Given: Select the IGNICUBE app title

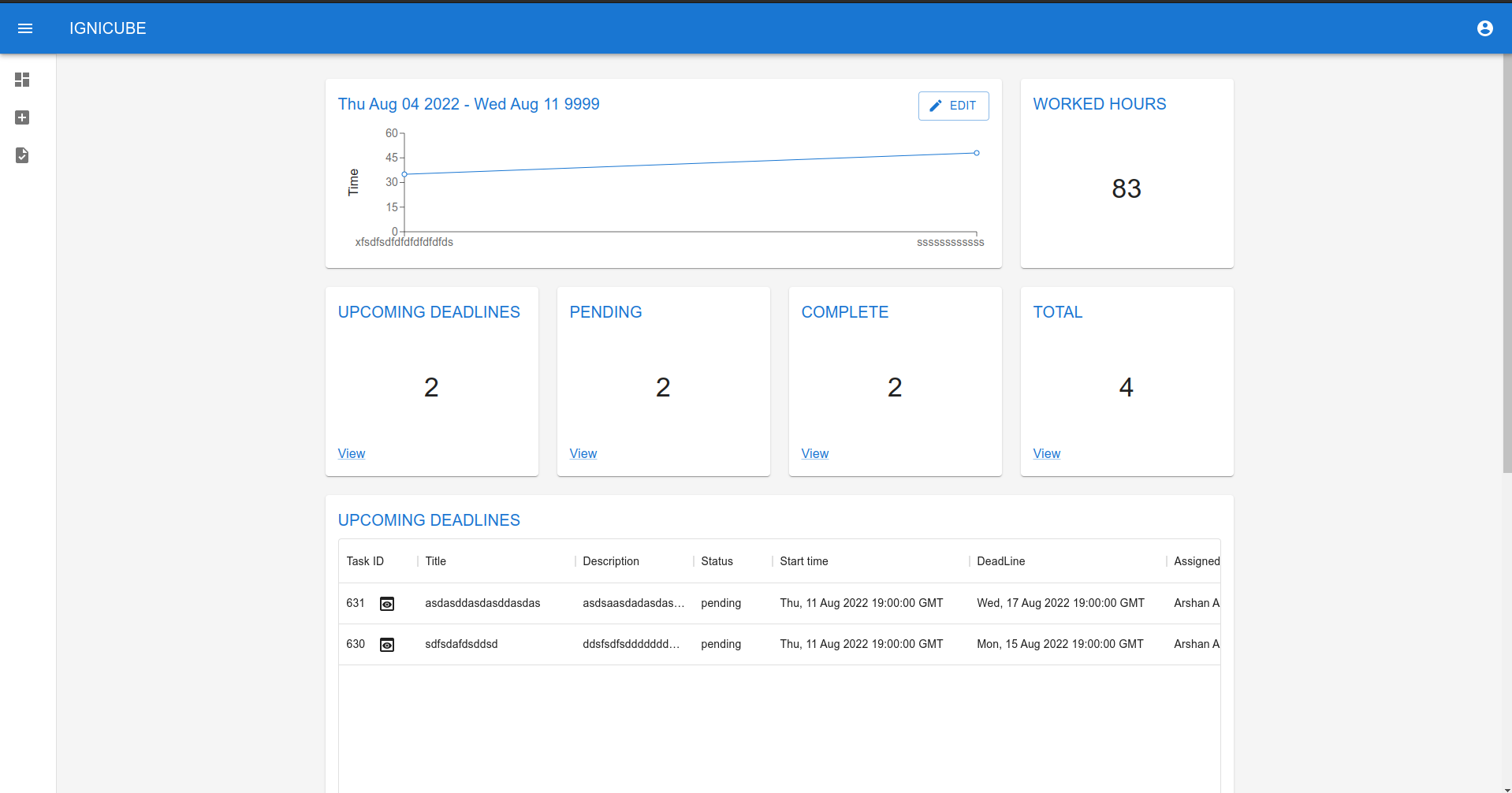Looking at the screenshot, I should click(x=108, y=28).
